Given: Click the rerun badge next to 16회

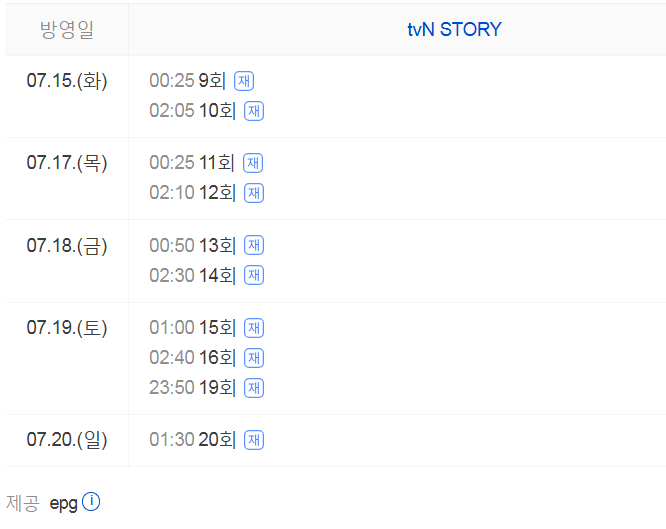Looking at the screenshot, I should [x=254, y=358].
